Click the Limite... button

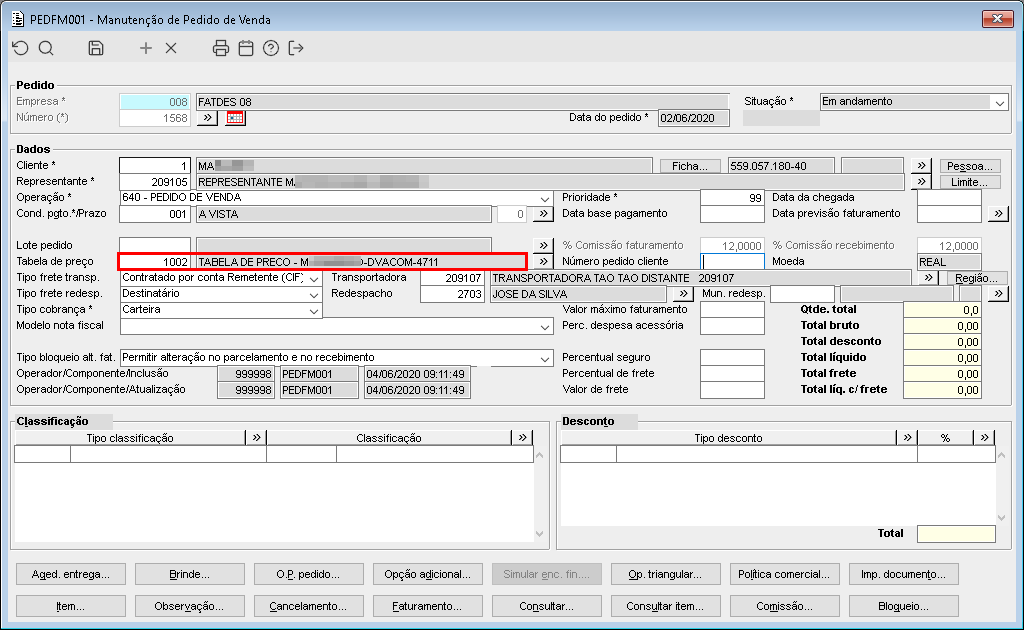click(970, 181)
